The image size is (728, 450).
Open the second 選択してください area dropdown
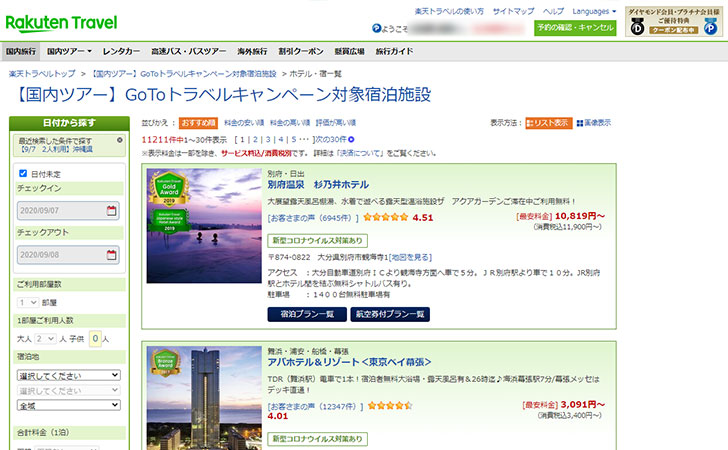click(69, 390)
